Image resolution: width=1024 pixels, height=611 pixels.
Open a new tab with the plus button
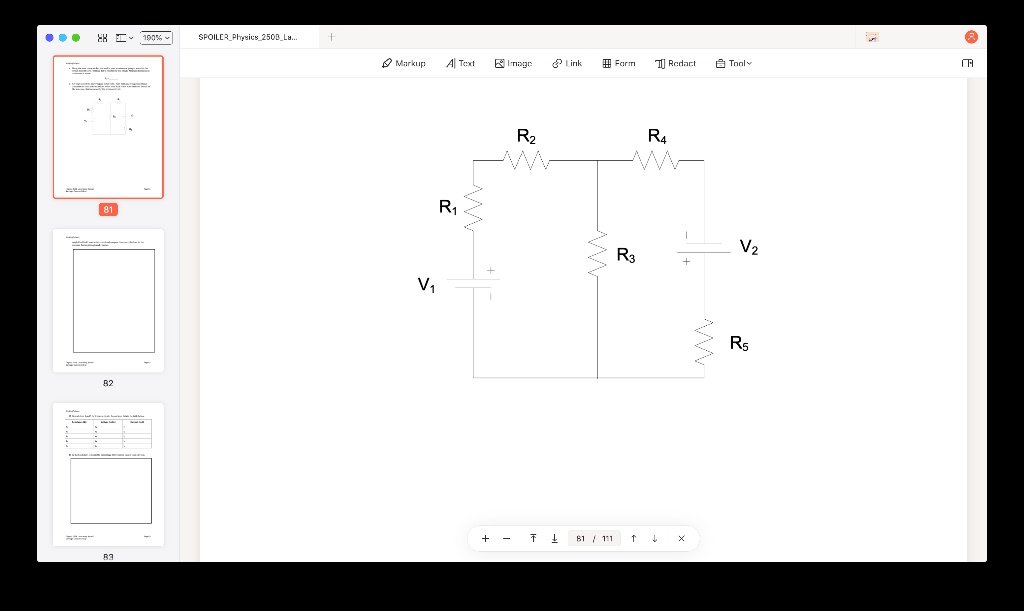[331, 36]
